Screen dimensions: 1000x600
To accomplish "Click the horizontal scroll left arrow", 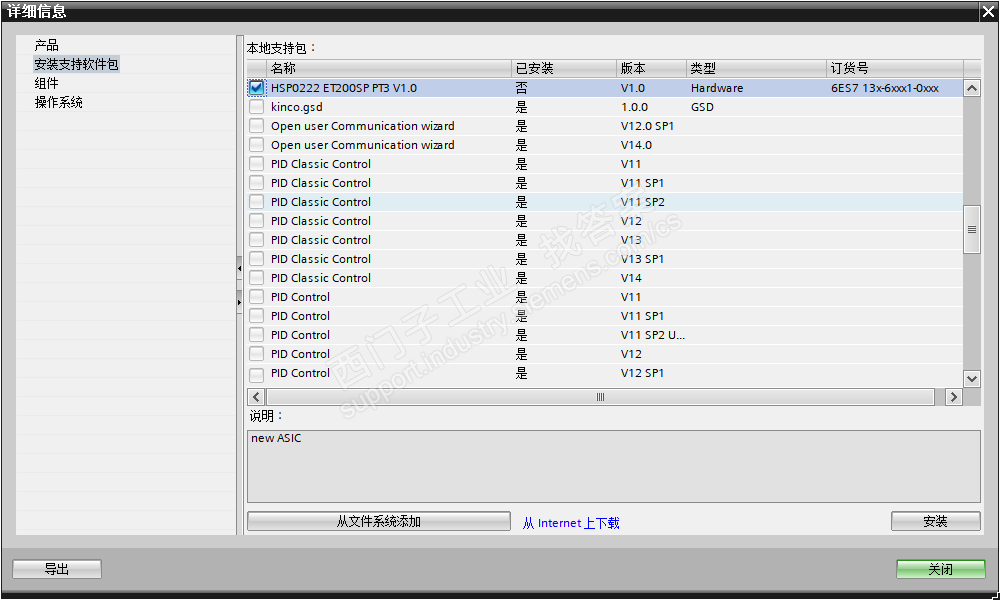I will pyautogui.click(x=256, y=397).
